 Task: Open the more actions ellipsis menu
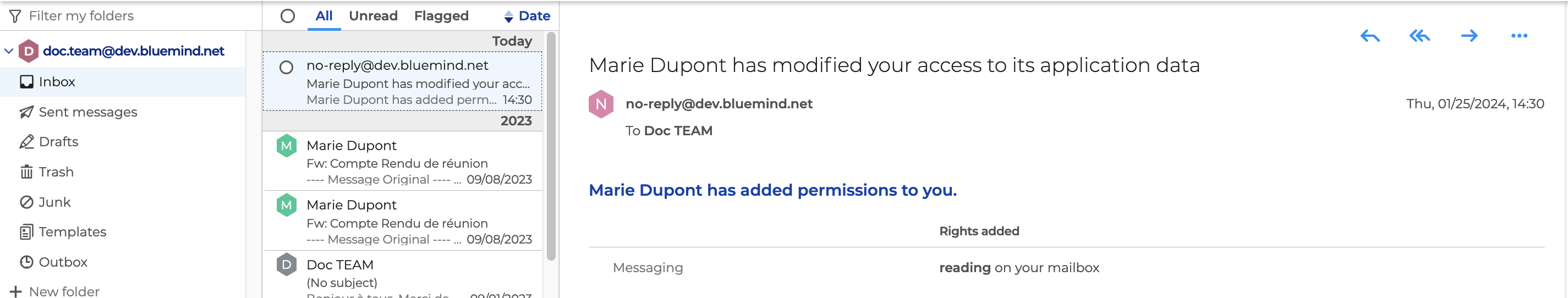tap(1519, 36)
